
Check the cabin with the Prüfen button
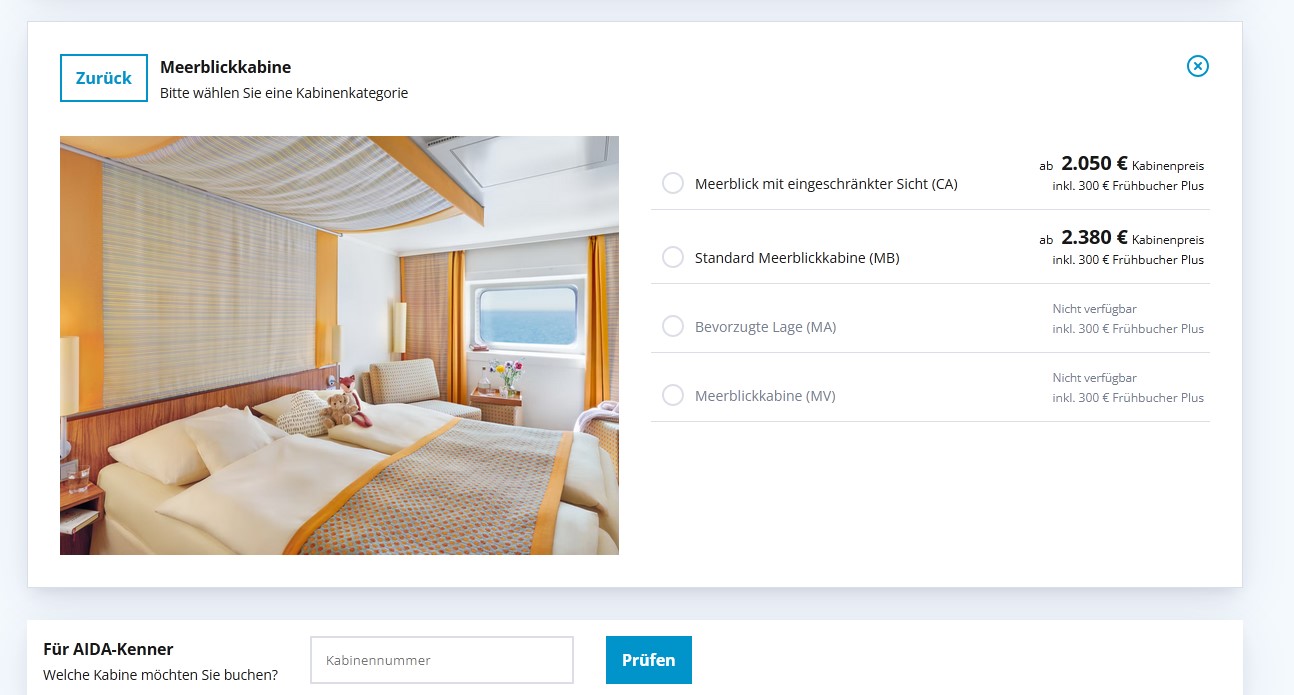click(x=649, y=660)
